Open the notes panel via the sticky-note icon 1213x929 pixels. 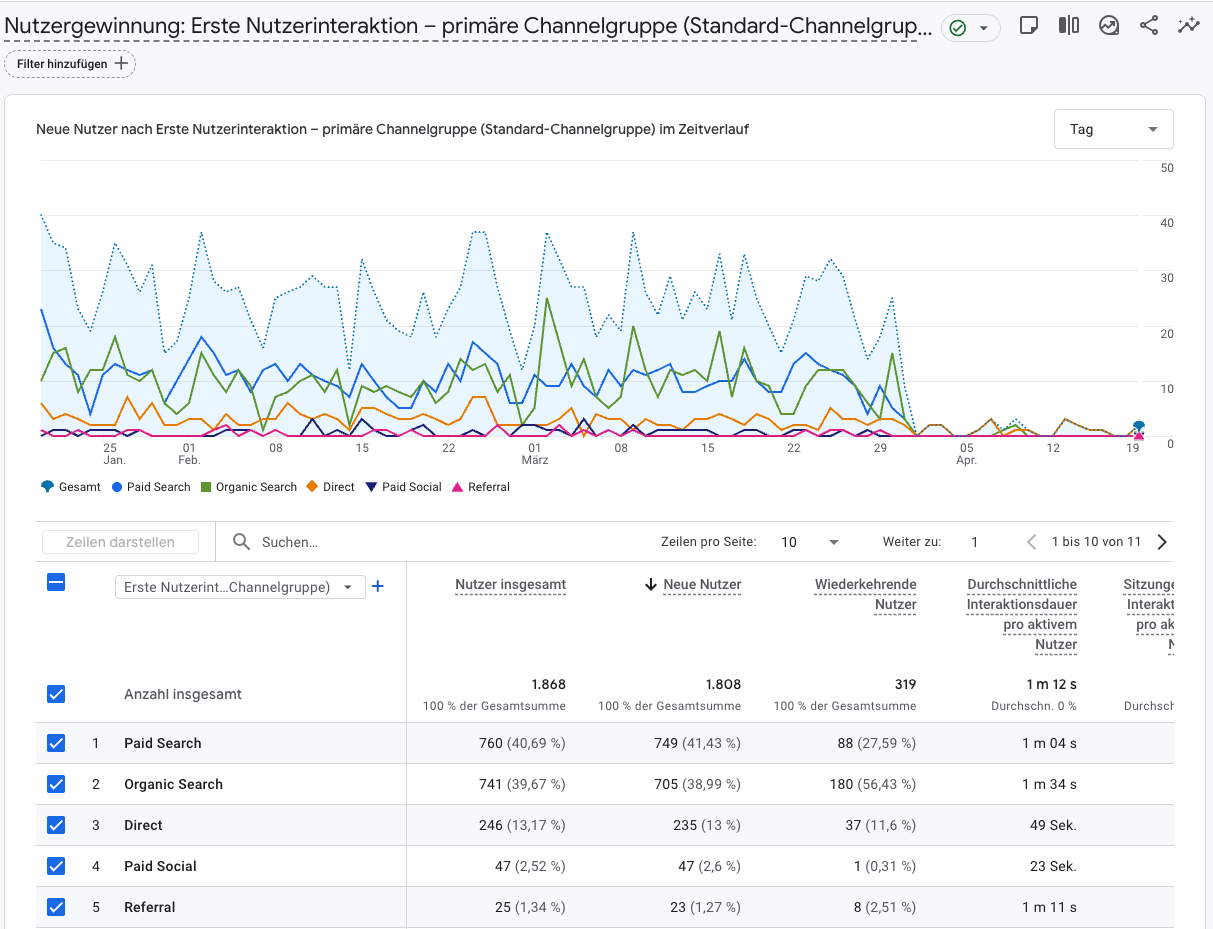[x=1029, y=26]
